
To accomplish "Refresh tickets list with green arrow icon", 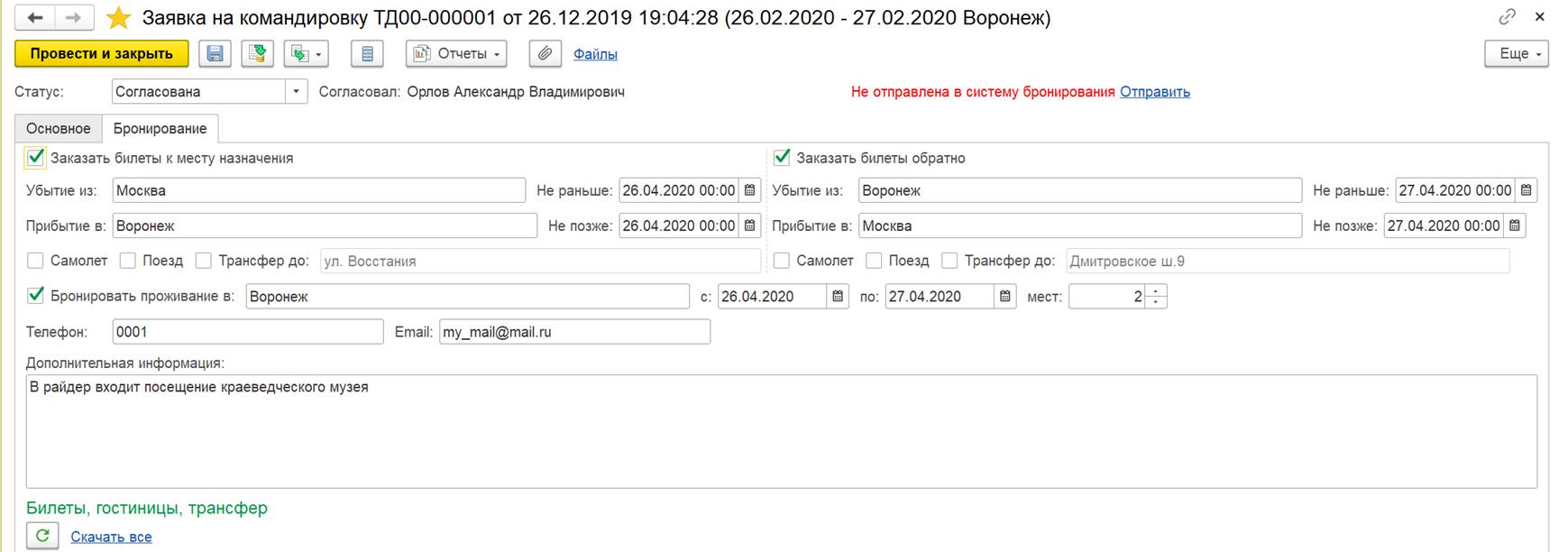I will [x=42, y=536].
